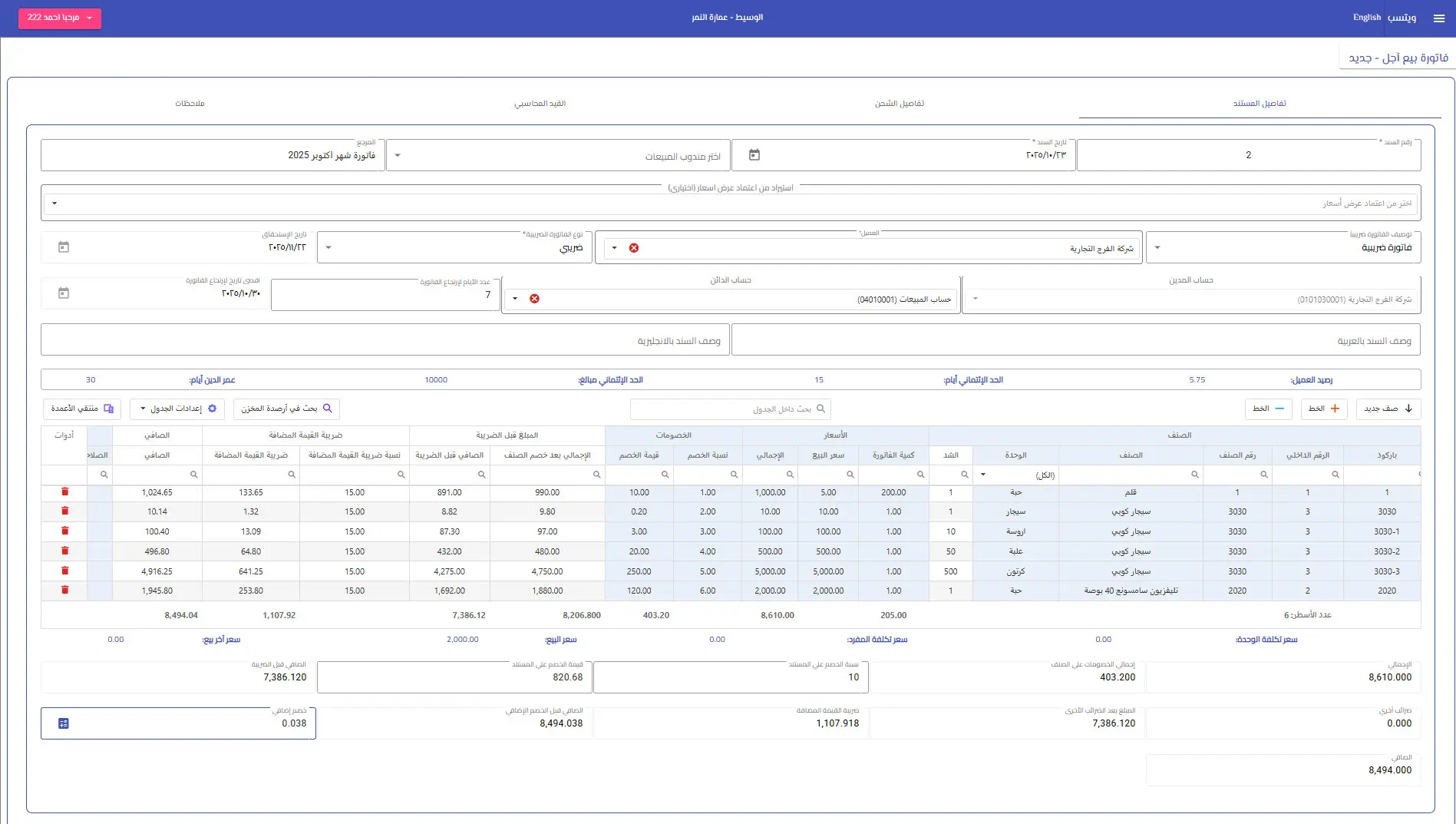Delete the Samsung TV row with trash icon

tap(65, 591)
